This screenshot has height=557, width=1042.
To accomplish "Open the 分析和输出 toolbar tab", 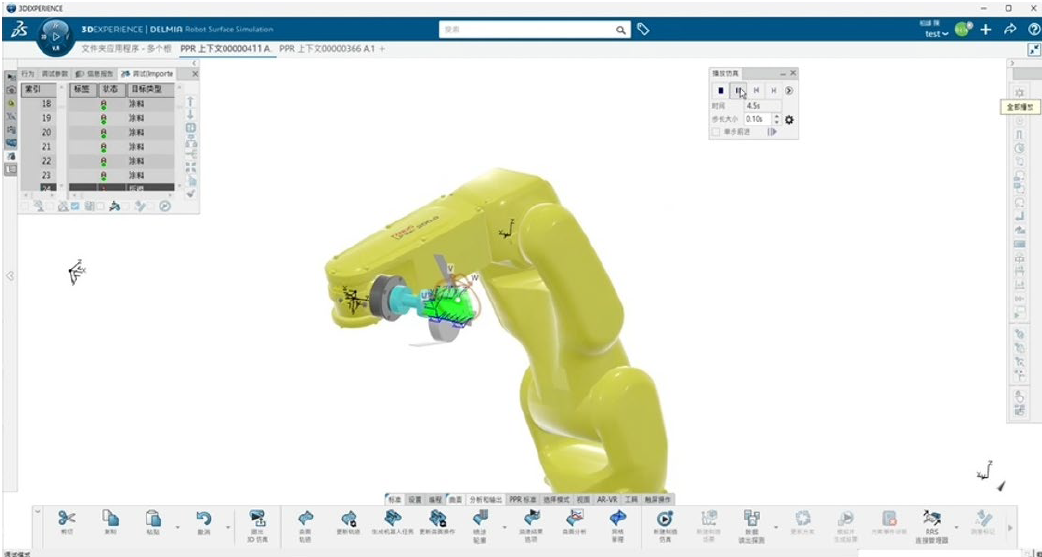I will click(486, 499).
